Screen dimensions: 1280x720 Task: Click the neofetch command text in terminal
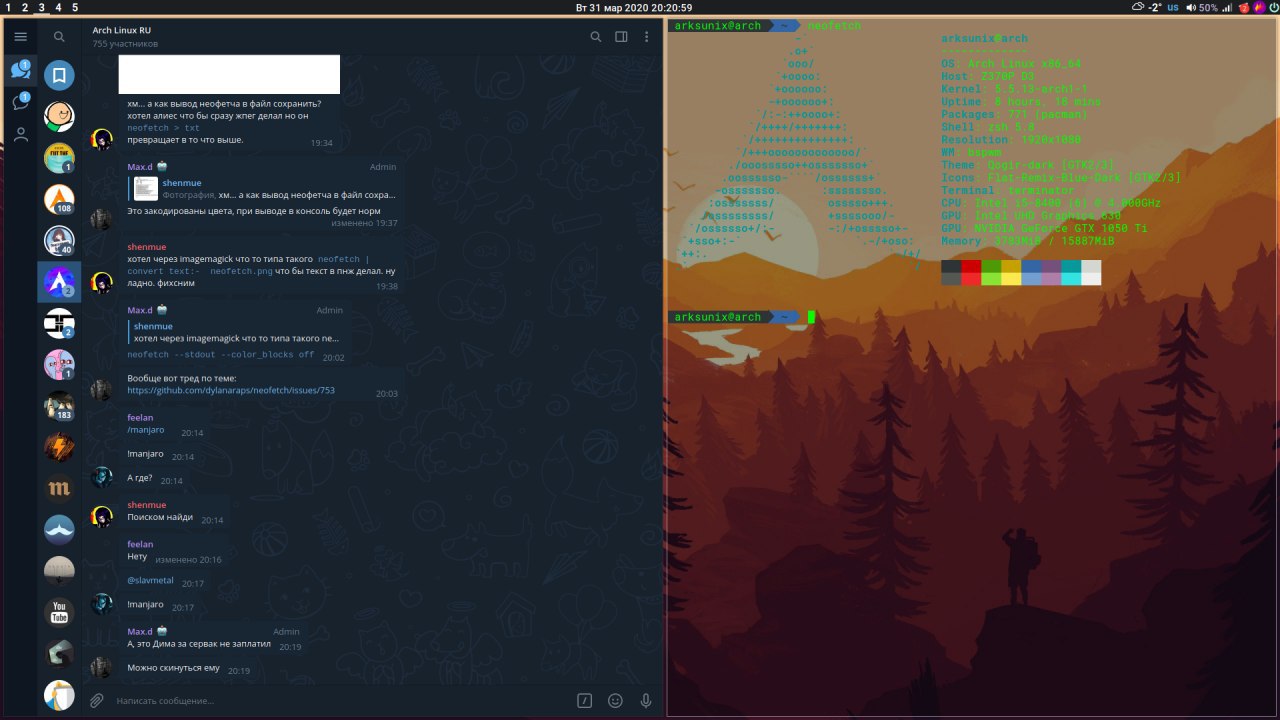[x=834, y=25]
